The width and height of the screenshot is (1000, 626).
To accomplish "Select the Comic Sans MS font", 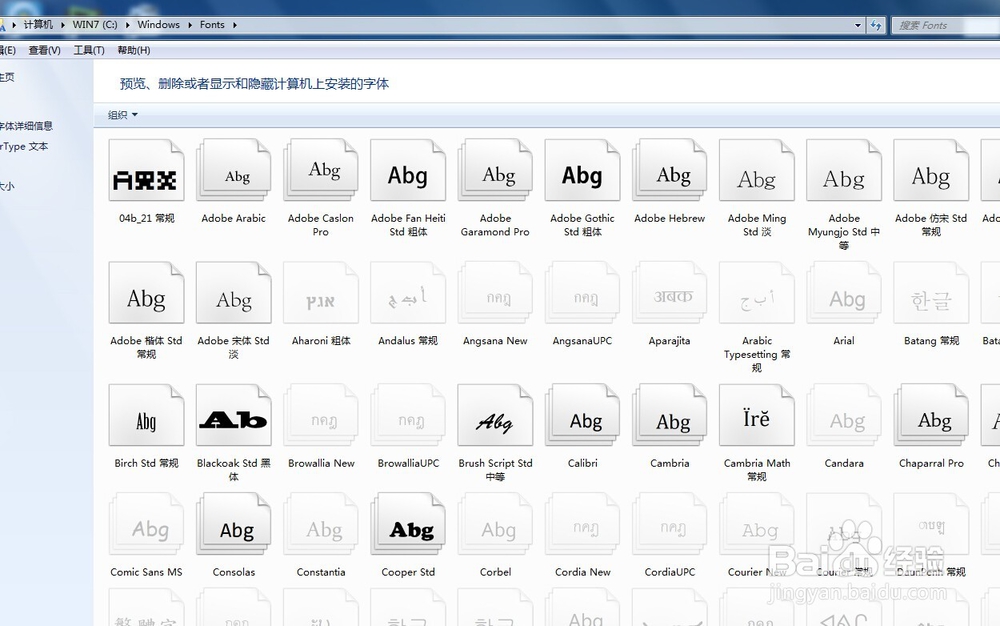I will pyautogui.click(x=147, y=523).
